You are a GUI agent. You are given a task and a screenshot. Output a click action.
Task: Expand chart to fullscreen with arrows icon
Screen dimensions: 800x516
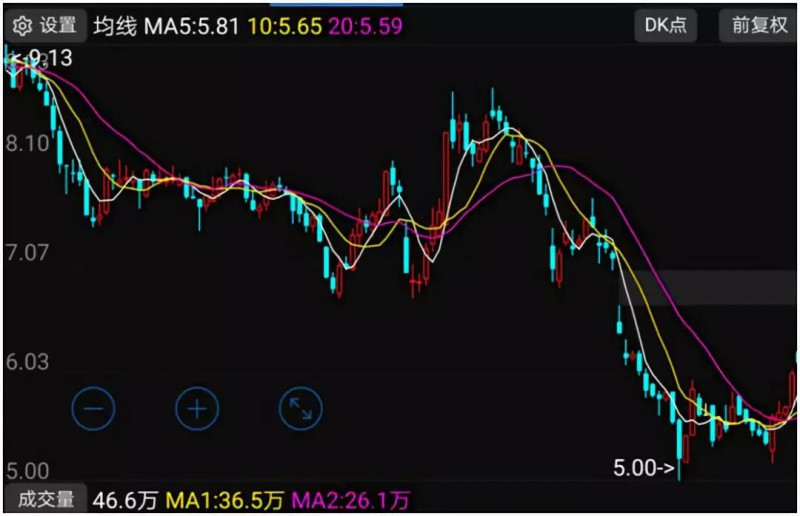pos(300,407)
